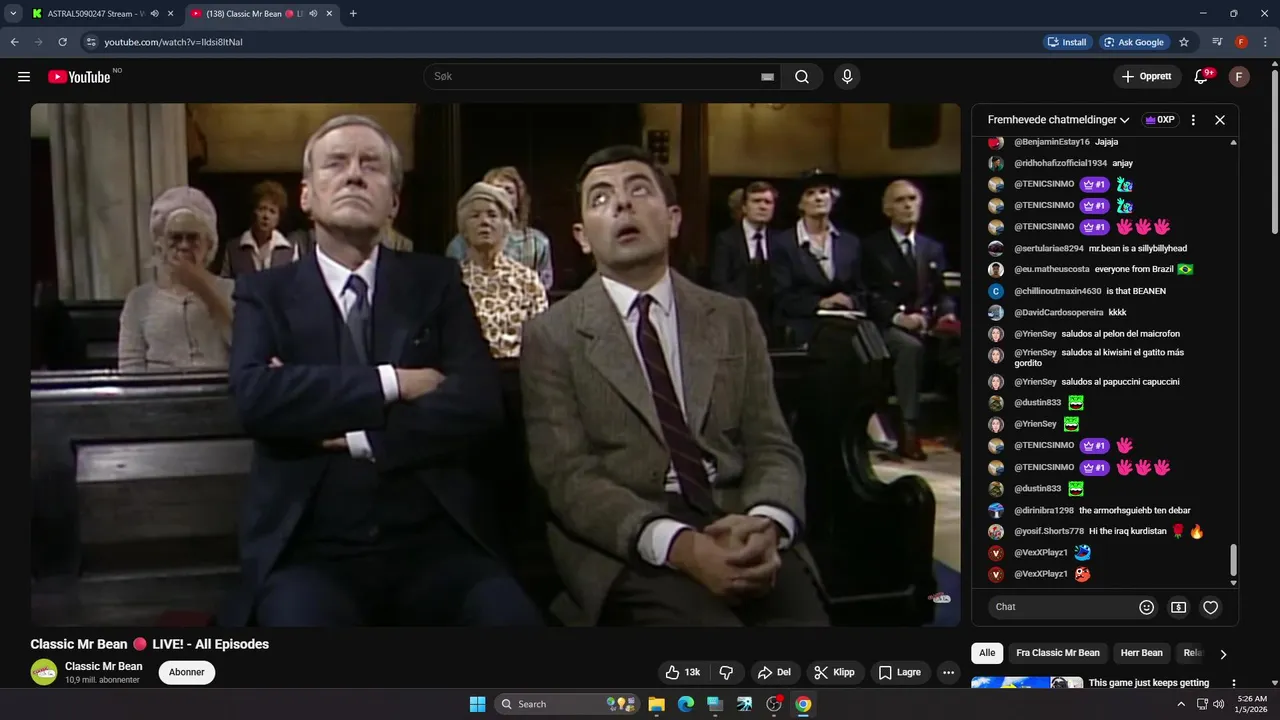1280x720 pixels.
Task: Open the Classic Mr Bean channel avatar
Action: tap(44, 672)
